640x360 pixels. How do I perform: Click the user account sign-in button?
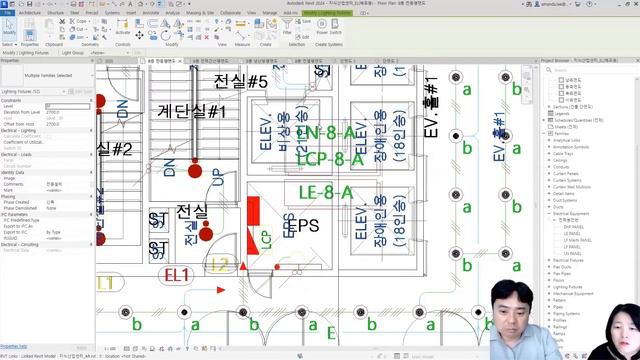[x=551, y=4]
